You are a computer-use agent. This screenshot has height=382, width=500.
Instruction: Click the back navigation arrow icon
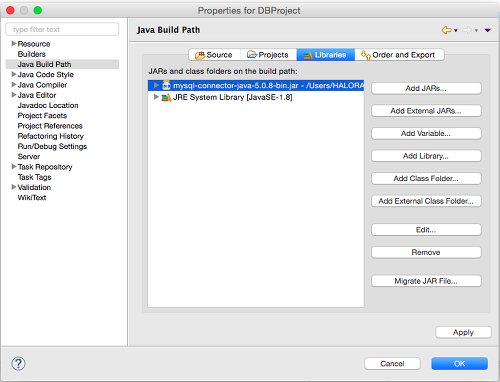click(446, 30)
